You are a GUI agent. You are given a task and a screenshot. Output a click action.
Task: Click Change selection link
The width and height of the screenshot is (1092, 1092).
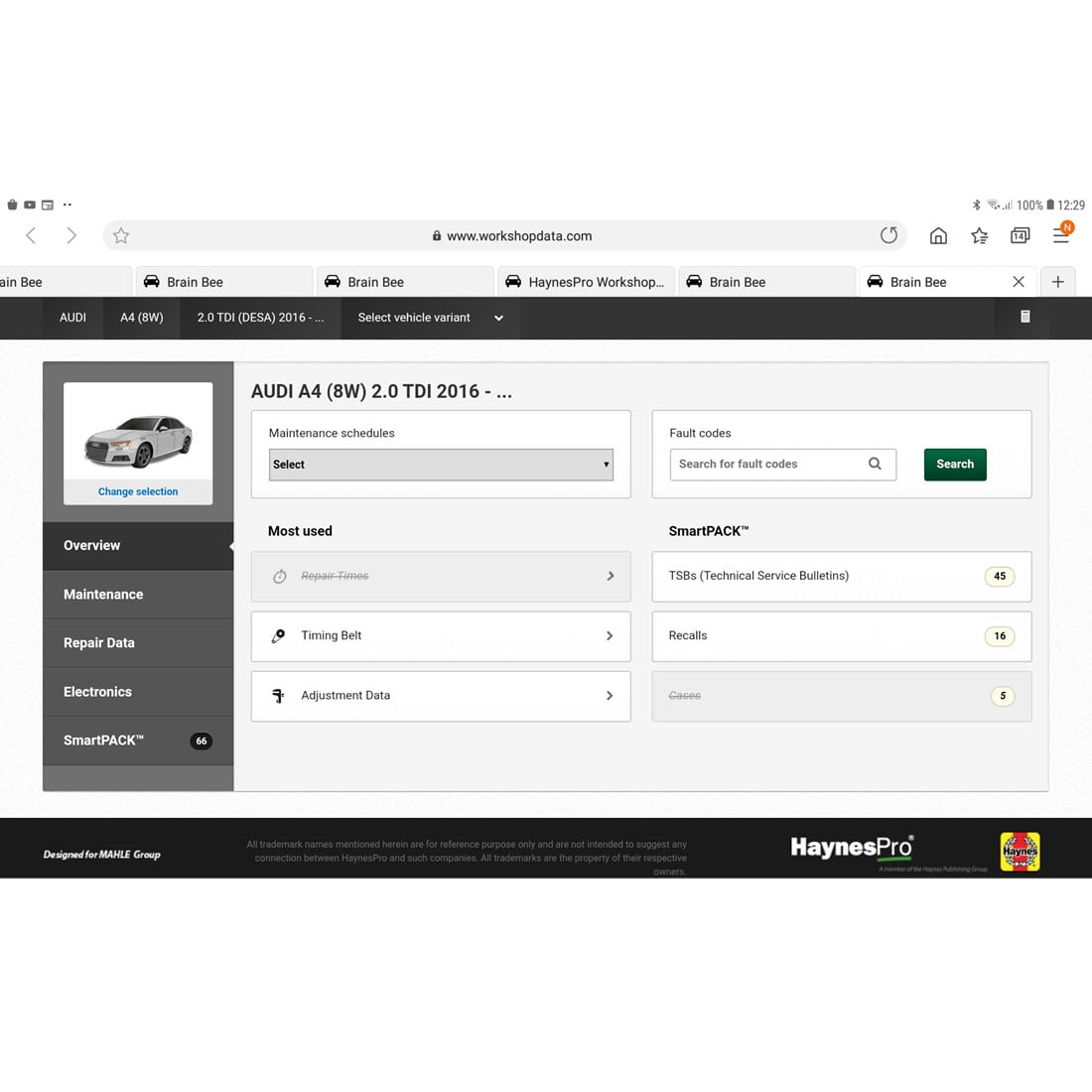pos(138,491)
